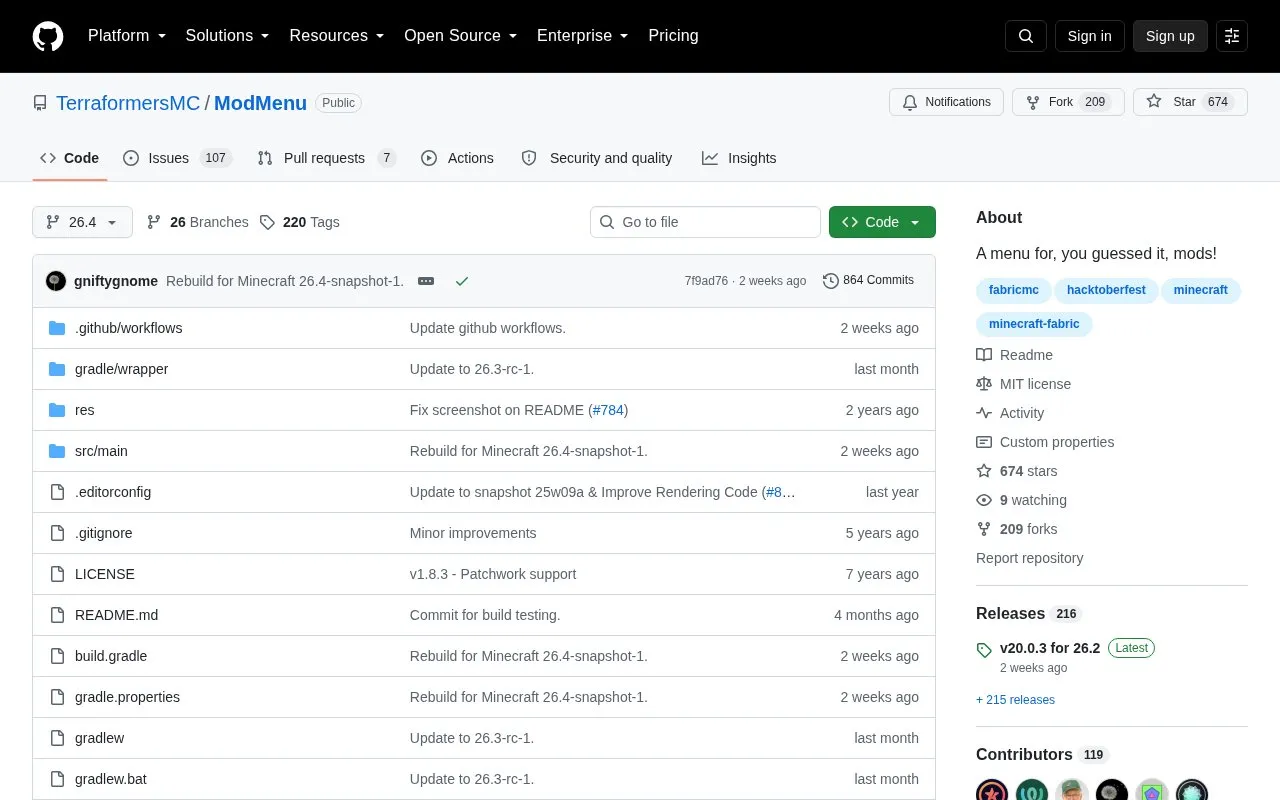Expand the Resources menu in header
The image size is (1280, 800).
[x=337, y=36]
